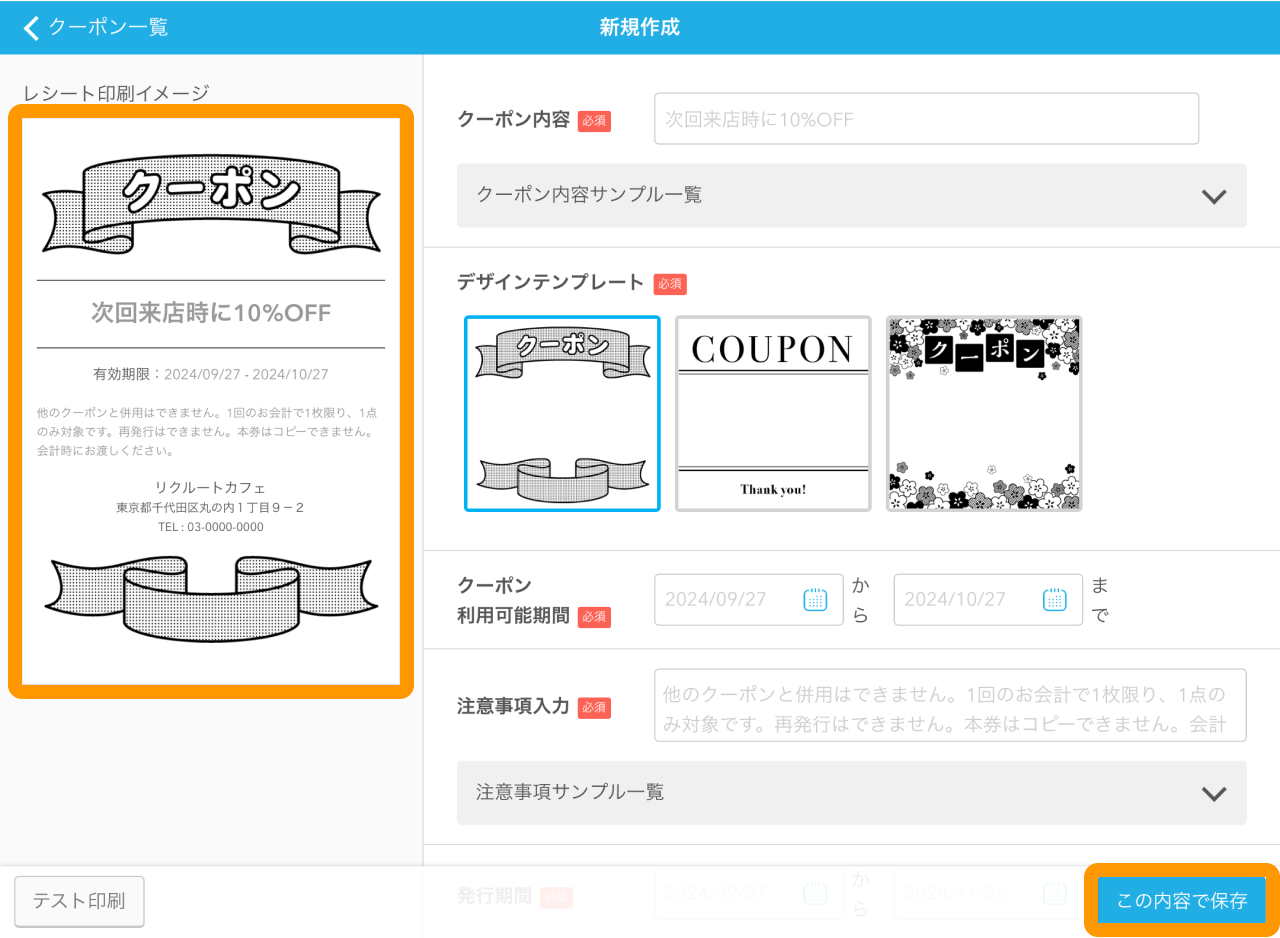Select the COUPON Thank you template
Viewport: 1280px width, 938px height.
pos(773,413)
